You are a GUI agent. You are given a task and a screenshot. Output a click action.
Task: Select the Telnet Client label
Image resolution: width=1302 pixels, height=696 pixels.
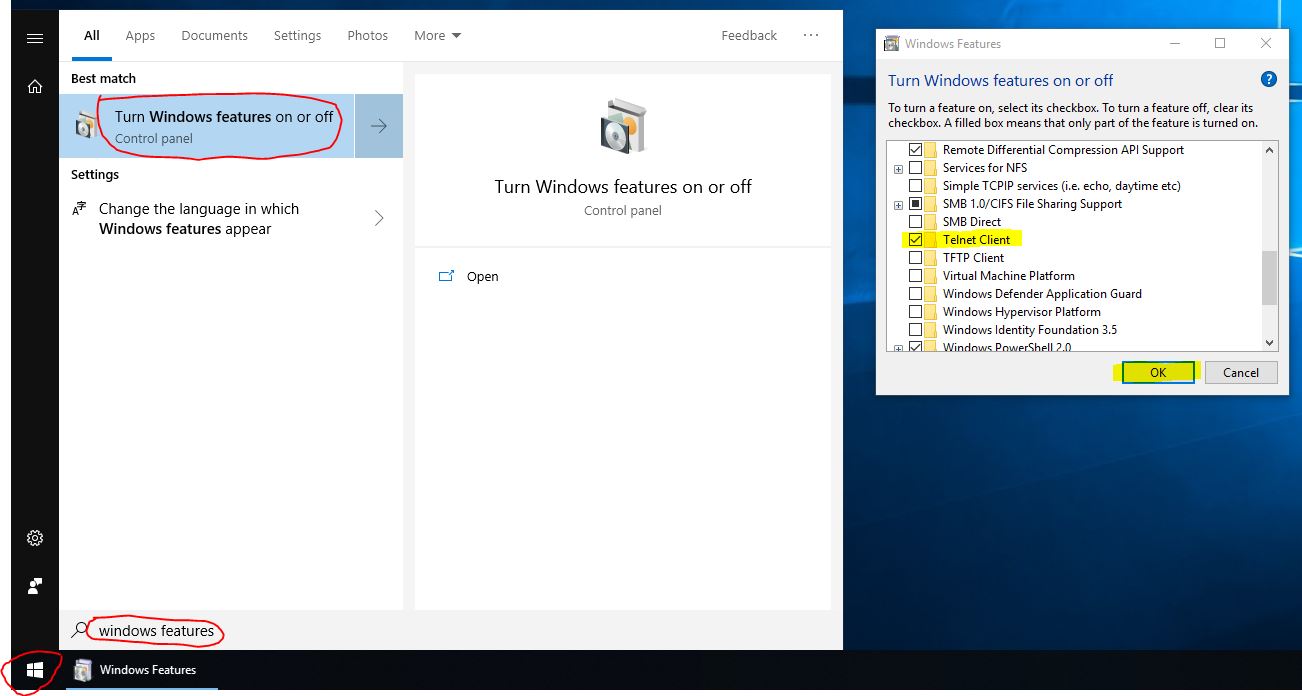(976, 240)
